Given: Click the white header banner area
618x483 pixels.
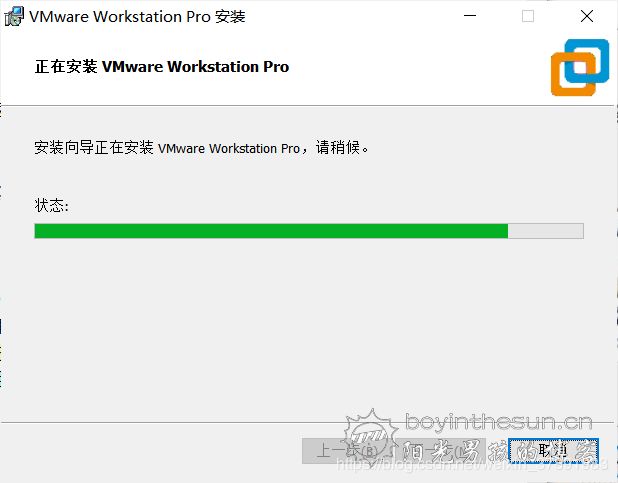Looking at the screenshot, I should click(309, 66).
